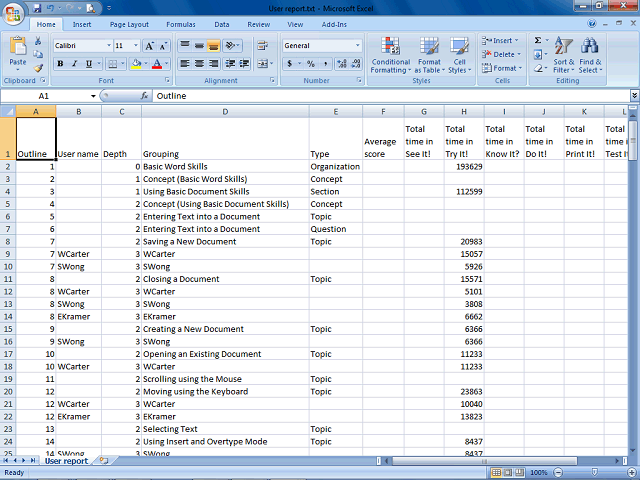Click the Delete cells button
Viewport: 640px width, 480px height.
click(501, 54)
